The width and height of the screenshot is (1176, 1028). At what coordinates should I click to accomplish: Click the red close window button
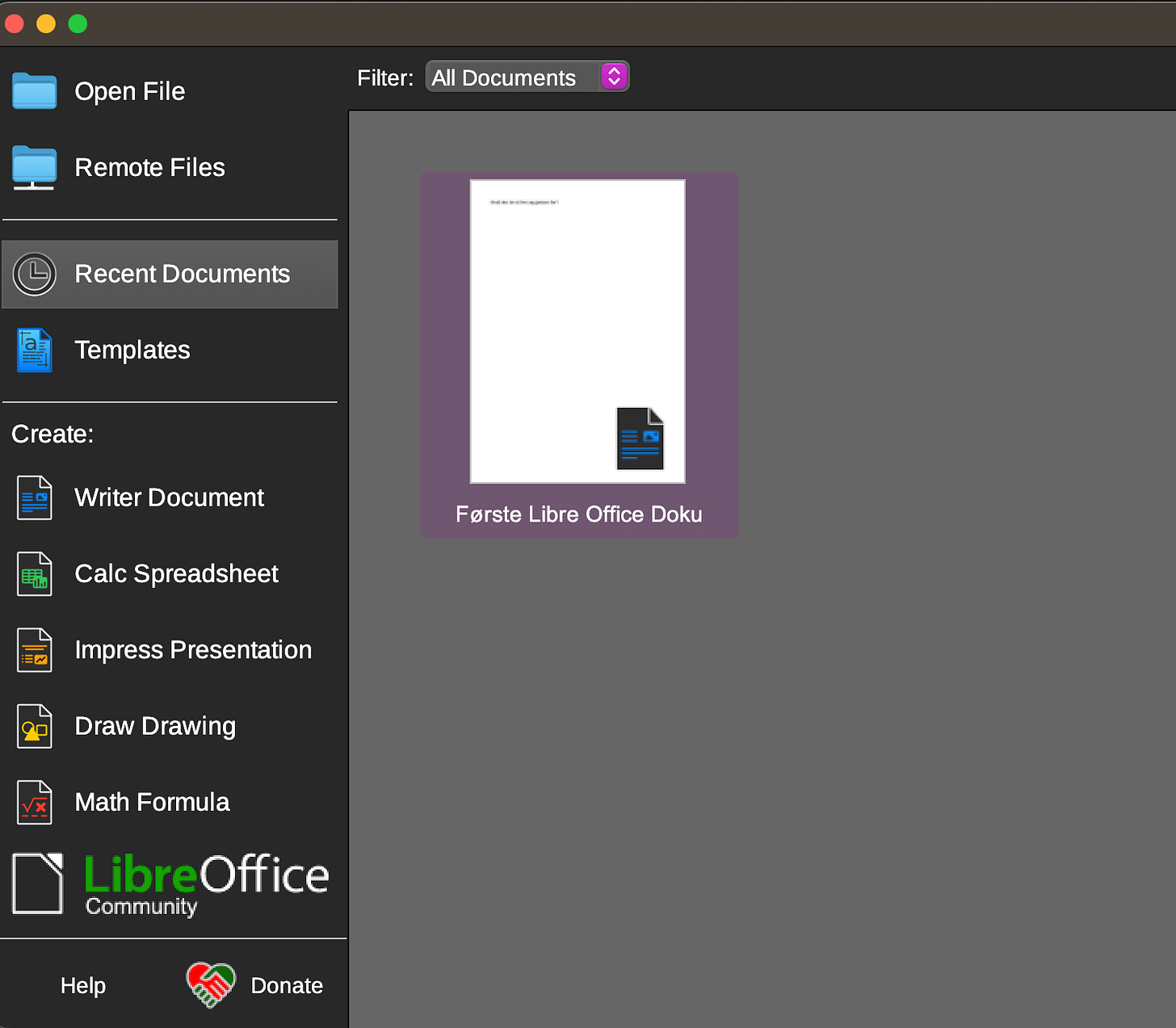[14, 23]
